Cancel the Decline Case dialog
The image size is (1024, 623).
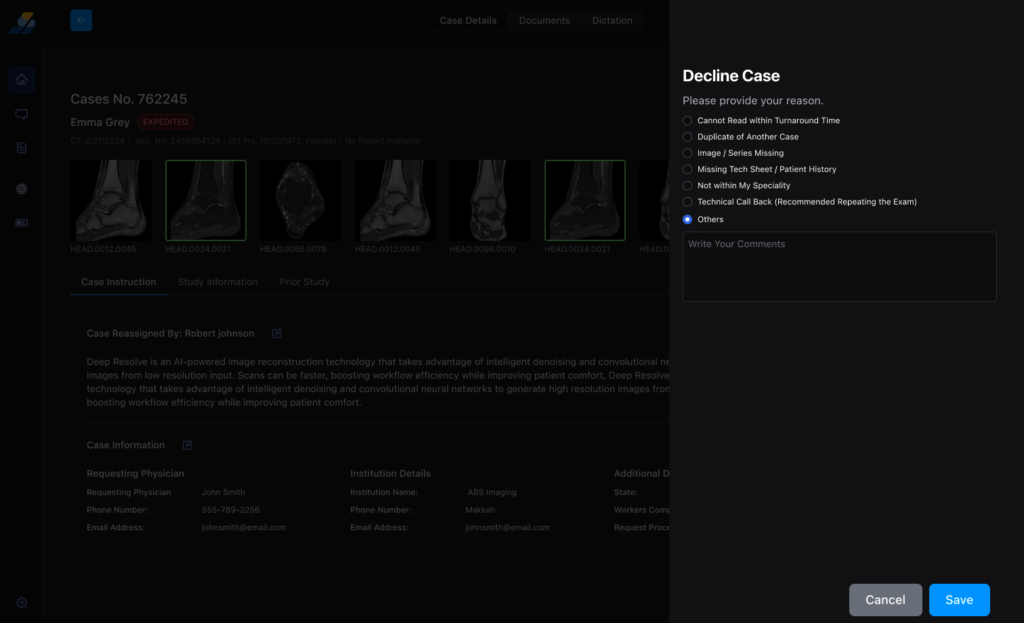[885, 600]
